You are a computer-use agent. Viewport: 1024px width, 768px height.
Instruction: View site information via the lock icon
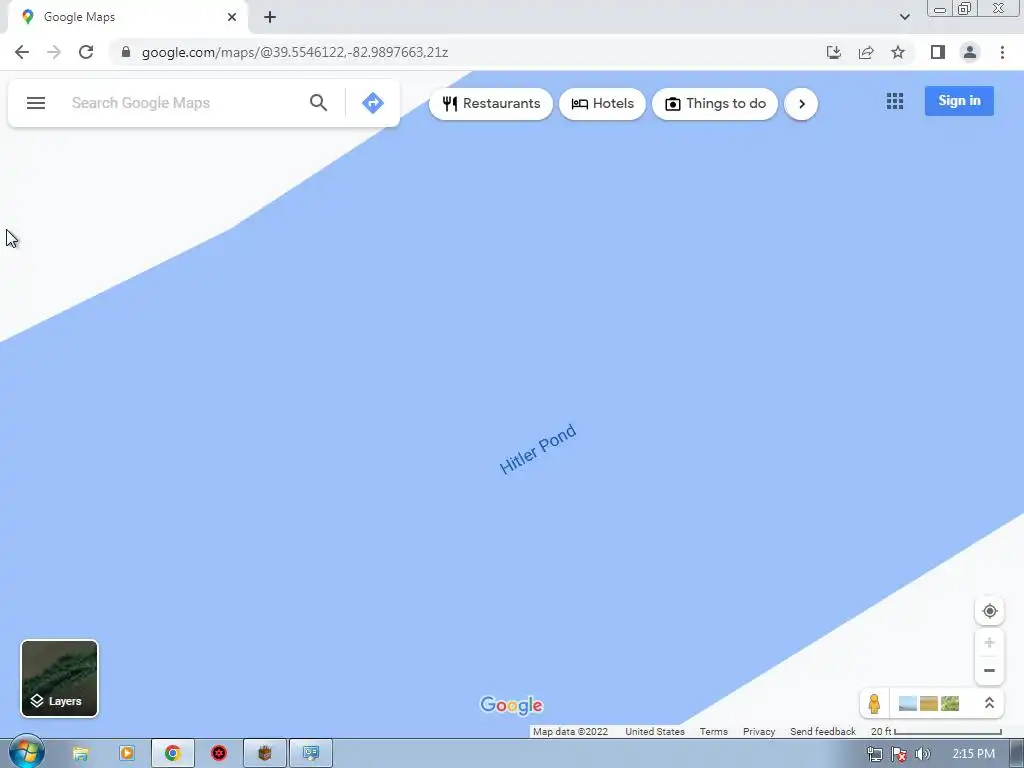tap(126, 52)
